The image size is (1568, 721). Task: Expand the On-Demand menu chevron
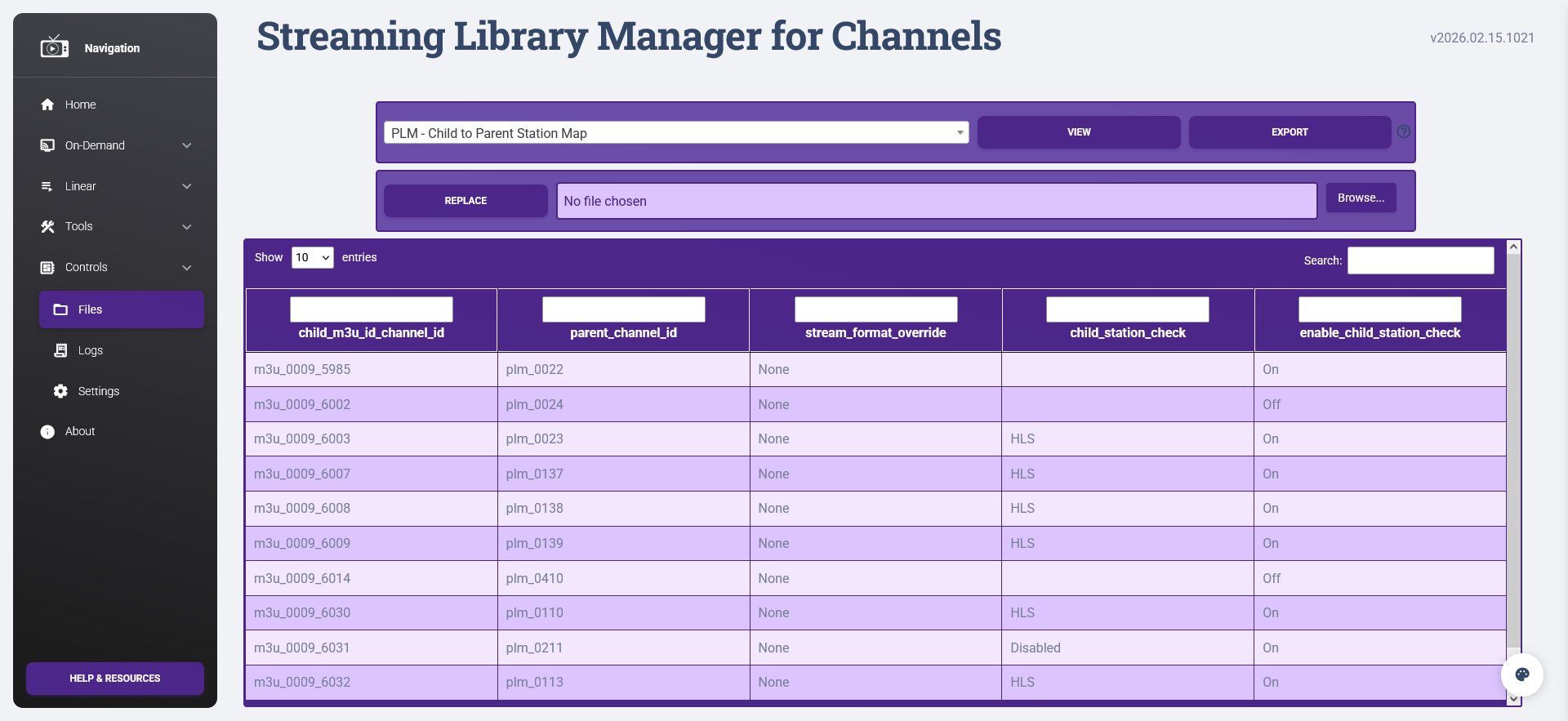[187, 145]
